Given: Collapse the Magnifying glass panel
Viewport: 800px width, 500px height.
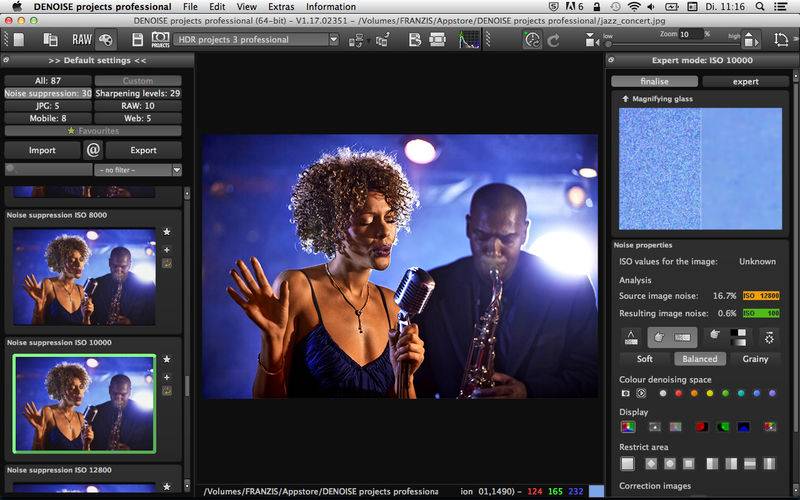Looking at the screenshot, I should [x=625, y=99].
